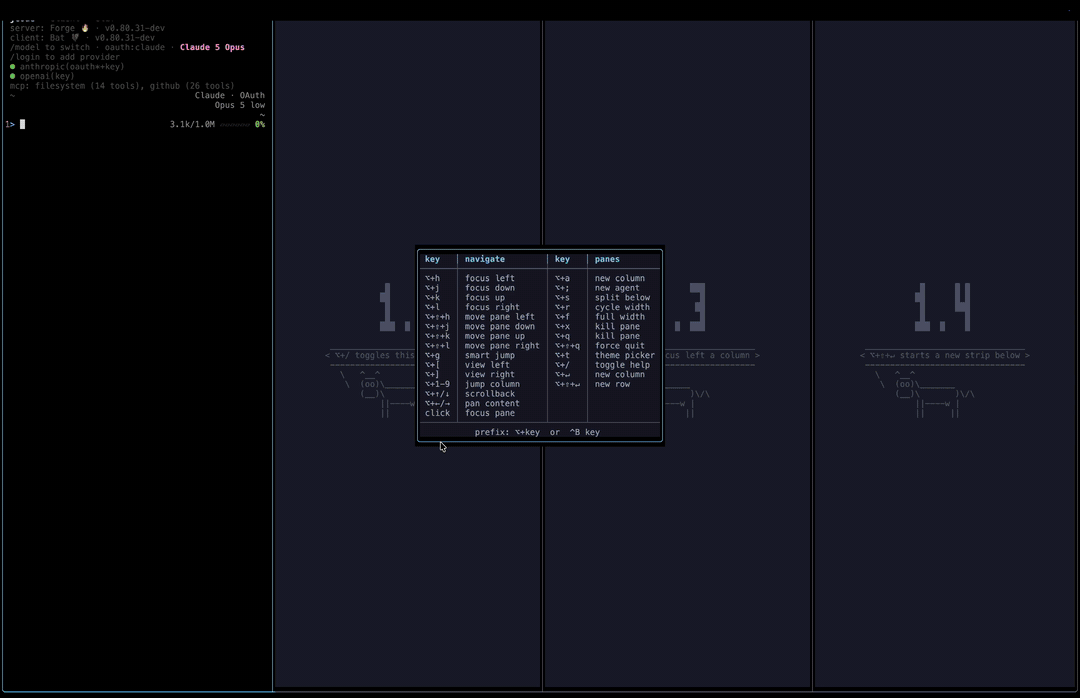The height and width of the screenshot is (698, 1080).
Task: Click the 'view right' help entry
Action: [x=490, y=375]
